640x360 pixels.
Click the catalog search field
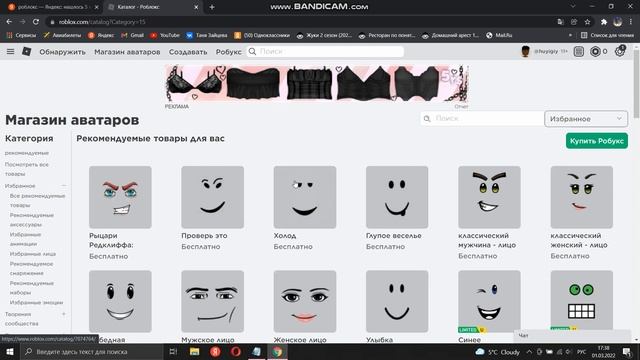click(x=482, y=118)
